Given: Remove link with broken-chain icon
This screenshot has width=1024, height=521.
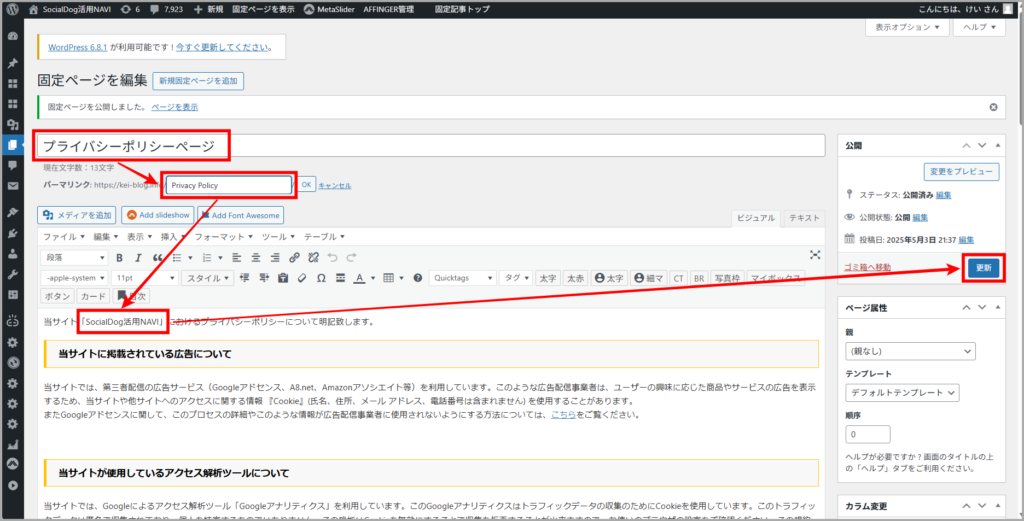Looking at the screenshot, I should coord(313,257).
